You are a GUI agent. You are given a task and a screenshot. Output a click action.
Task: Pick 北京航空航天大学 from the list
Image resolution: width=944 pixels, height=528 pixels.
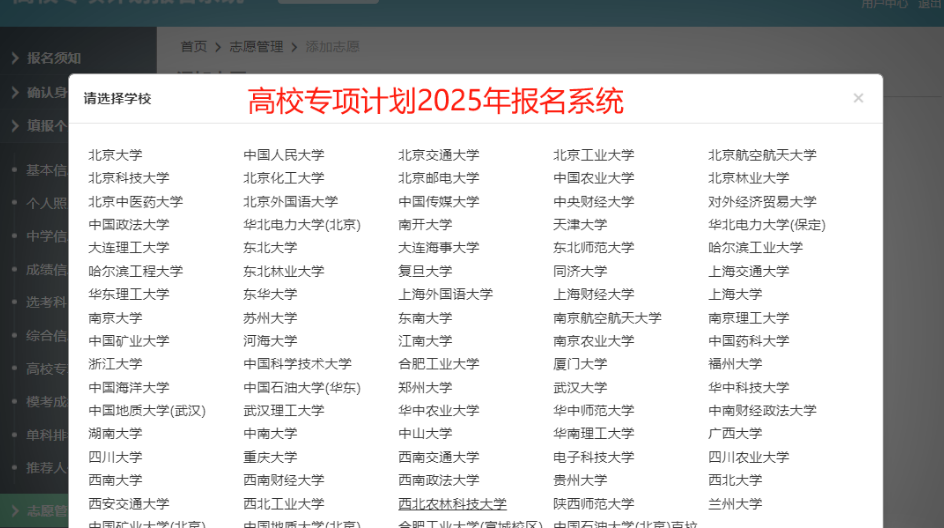tap(762, 155)
